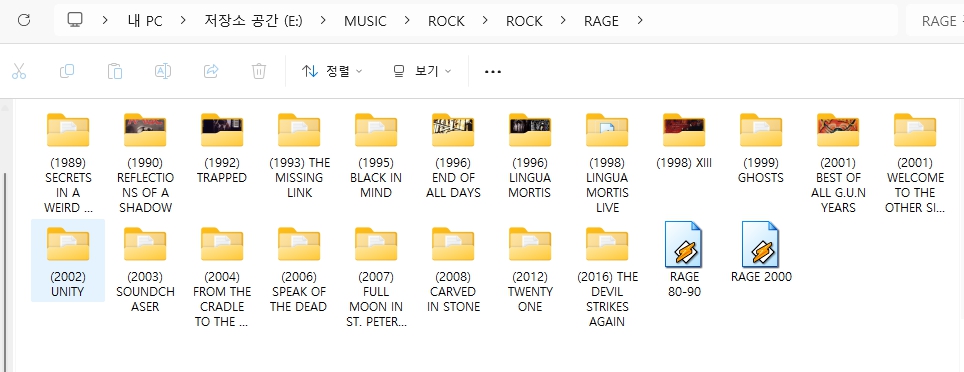Select the (1999) GHOSTS folder icon
Screen dimensions: 964x372
(761, 130)
